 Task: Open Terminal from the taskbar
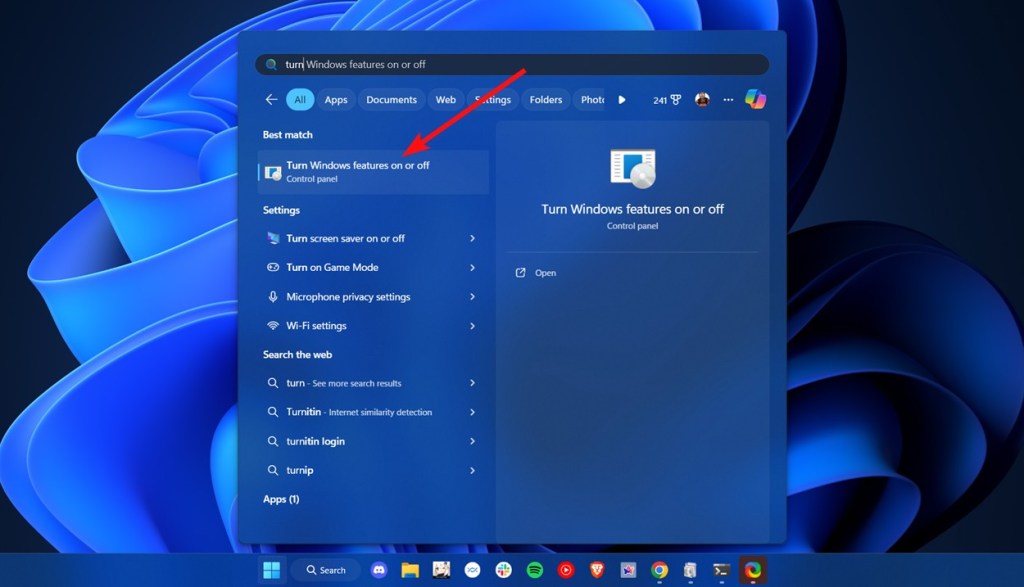tap(722, 570)
